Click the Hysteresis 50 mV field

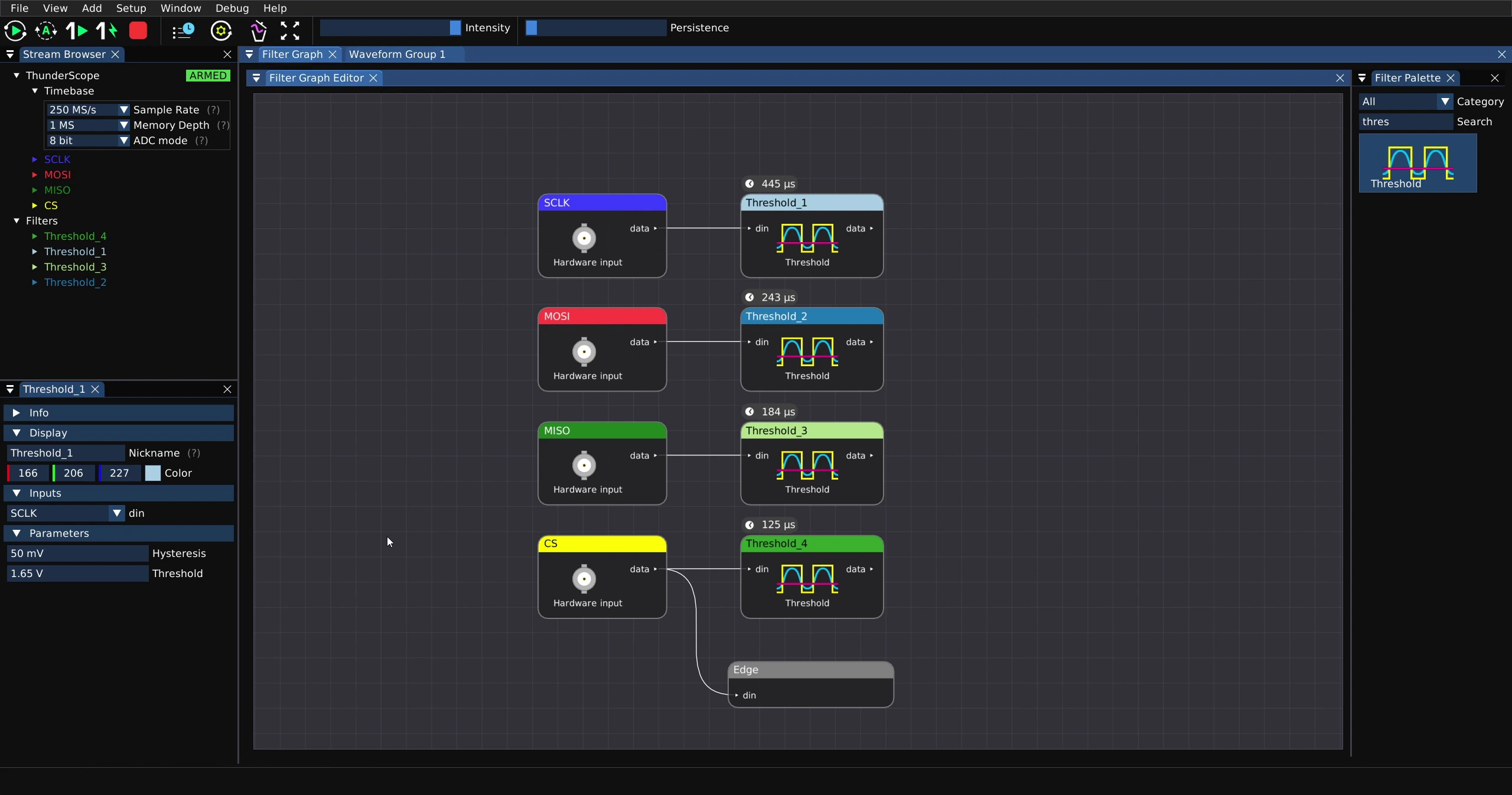77,553
